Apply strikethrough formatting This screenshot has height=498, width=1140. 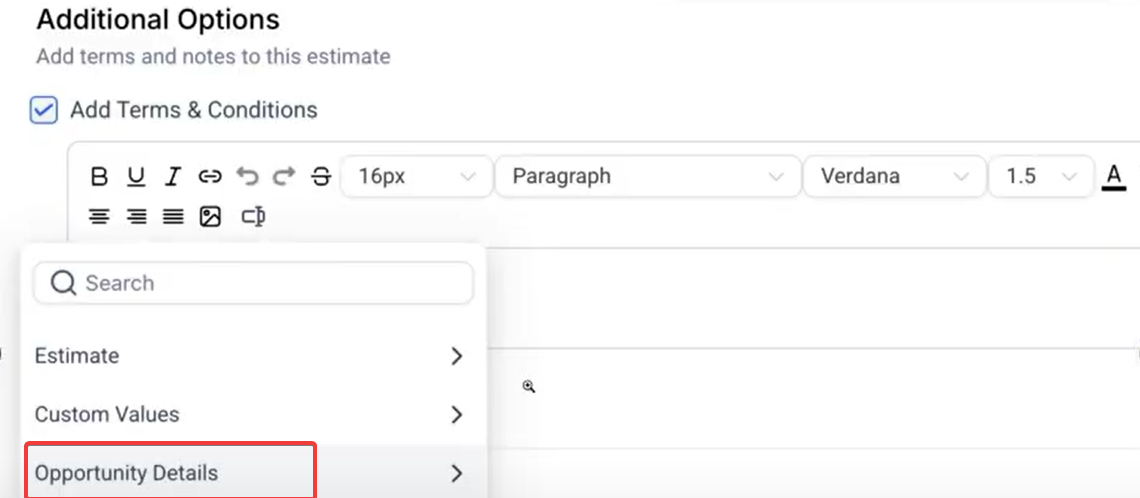[321, 177]
